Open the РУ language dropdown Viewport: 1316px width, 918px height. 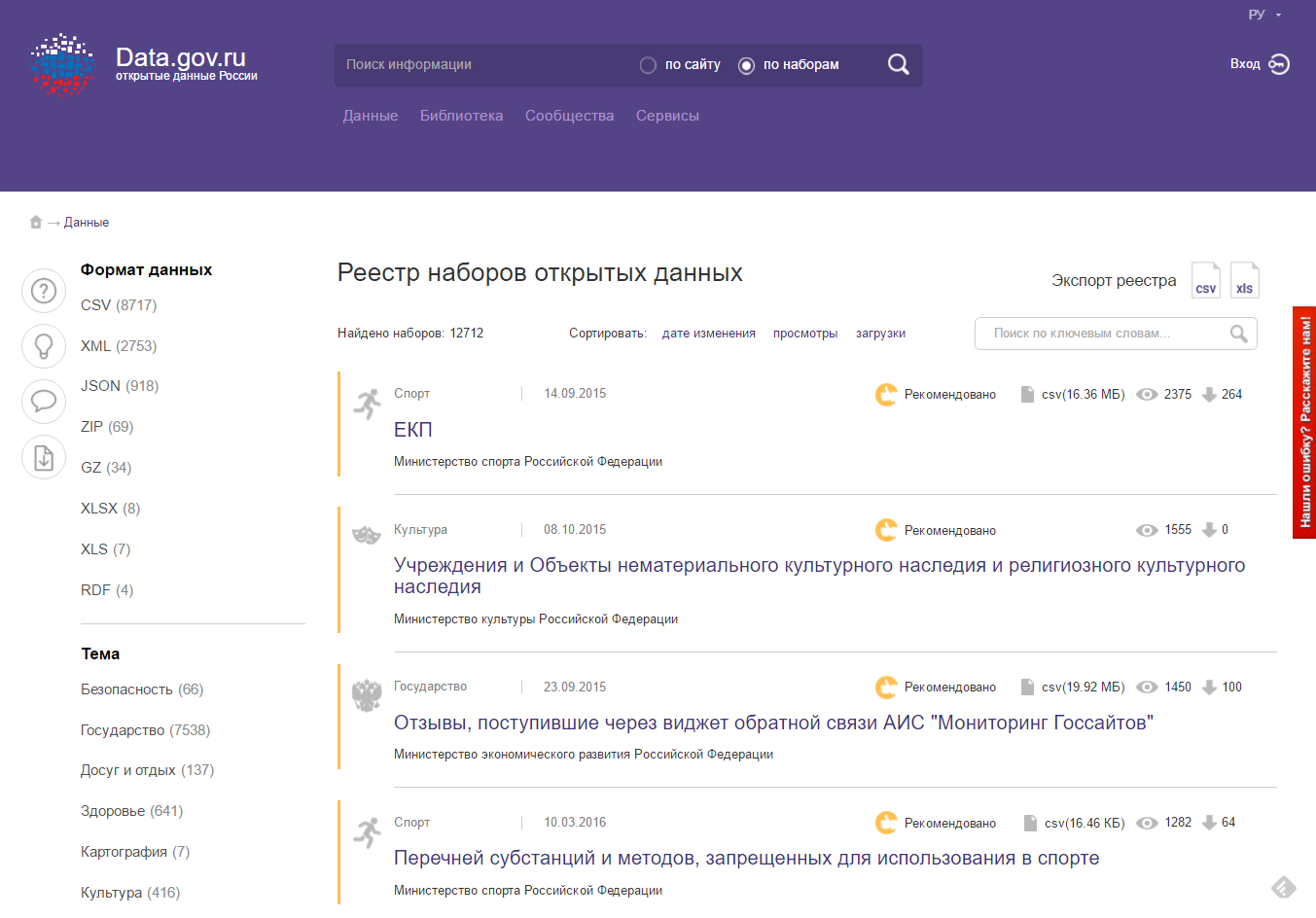tap(1264, 15)
